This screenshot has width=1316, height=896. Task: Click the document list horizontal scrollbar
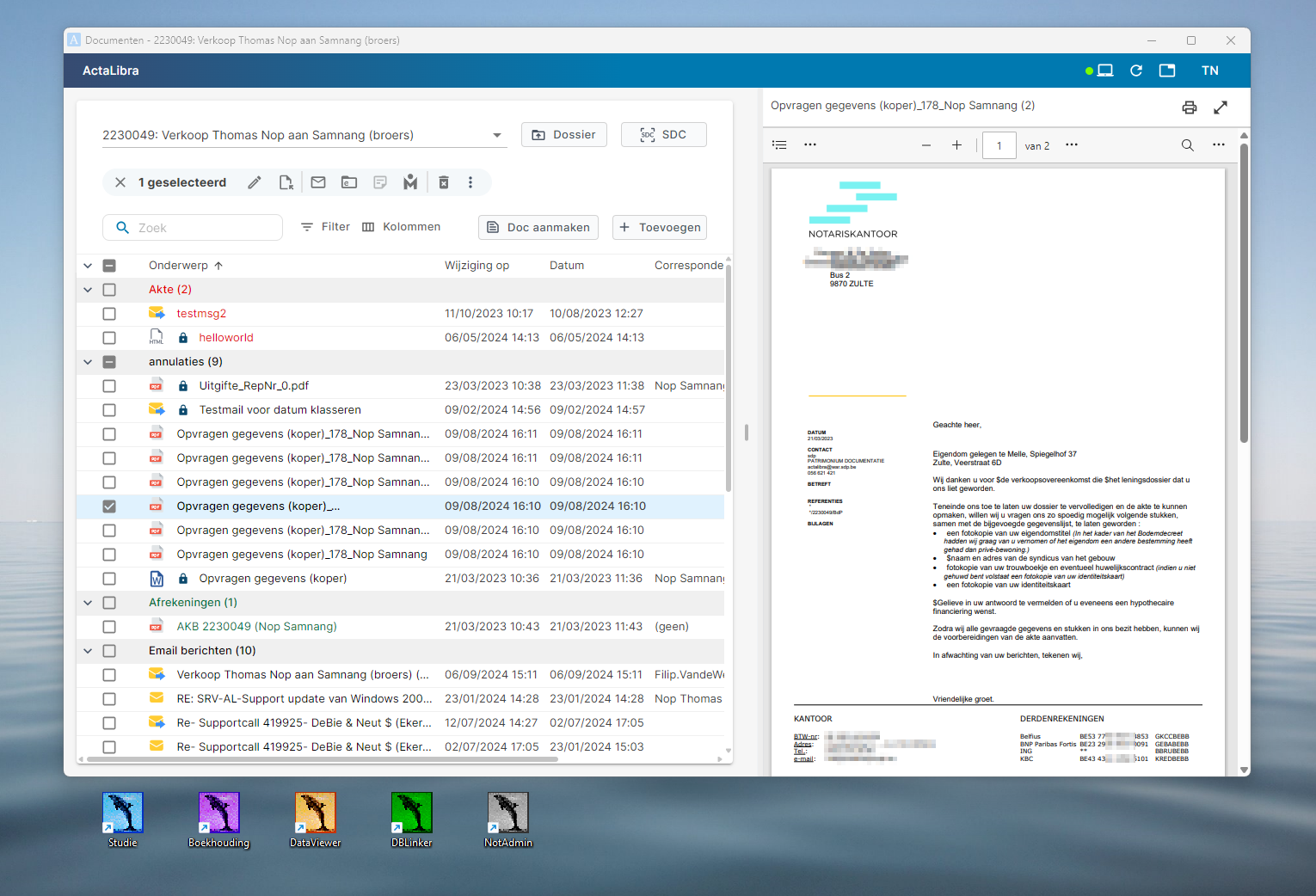pos(323,759)
